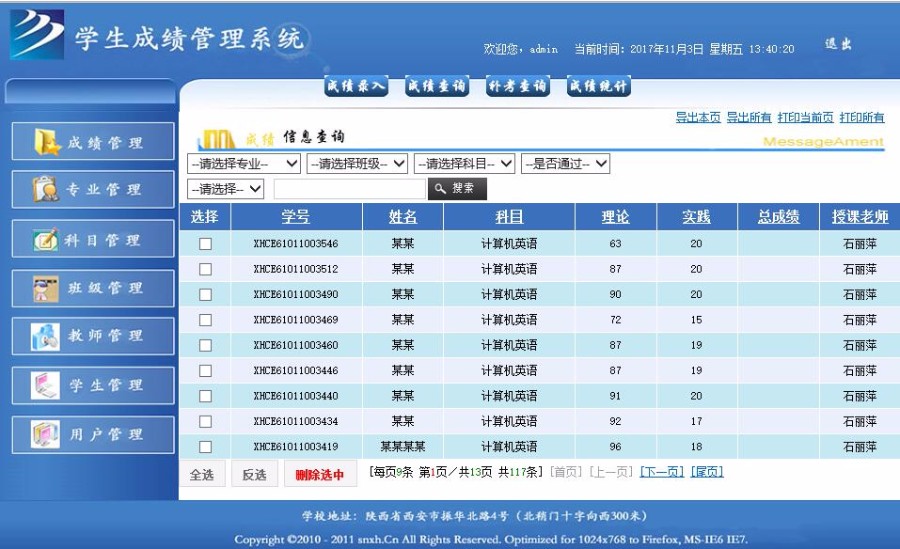This screenshot has height=549, width=900.
Task: Click the name cell 某某某某
Action: [x=402, y=446]
